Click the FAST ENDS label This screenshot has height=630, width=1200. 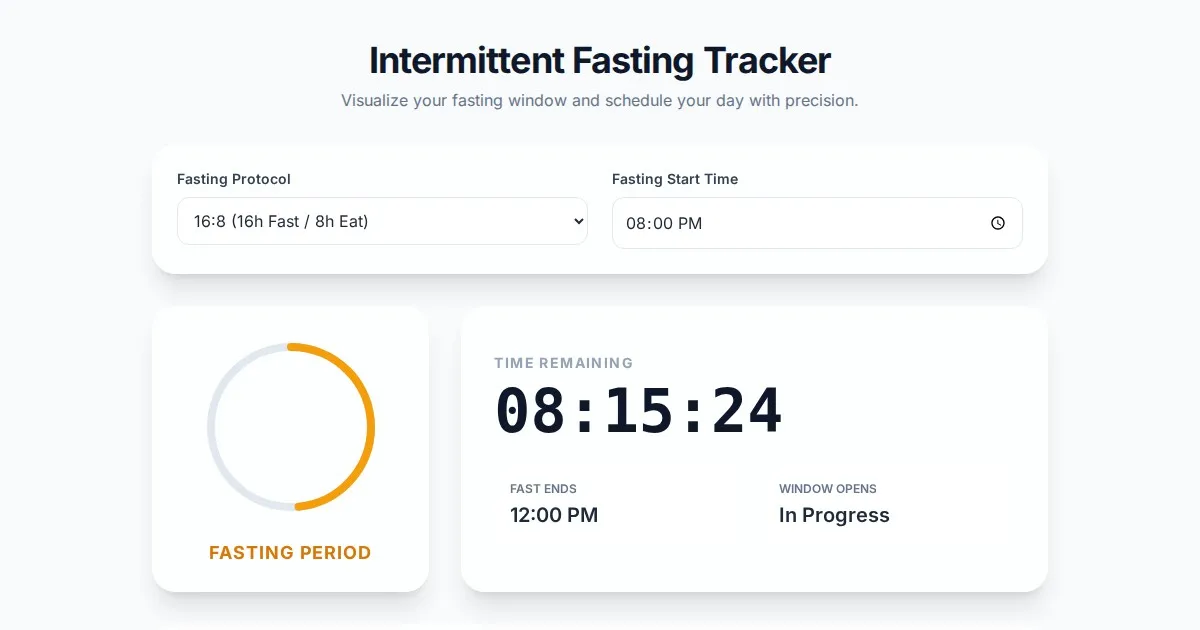543,489
